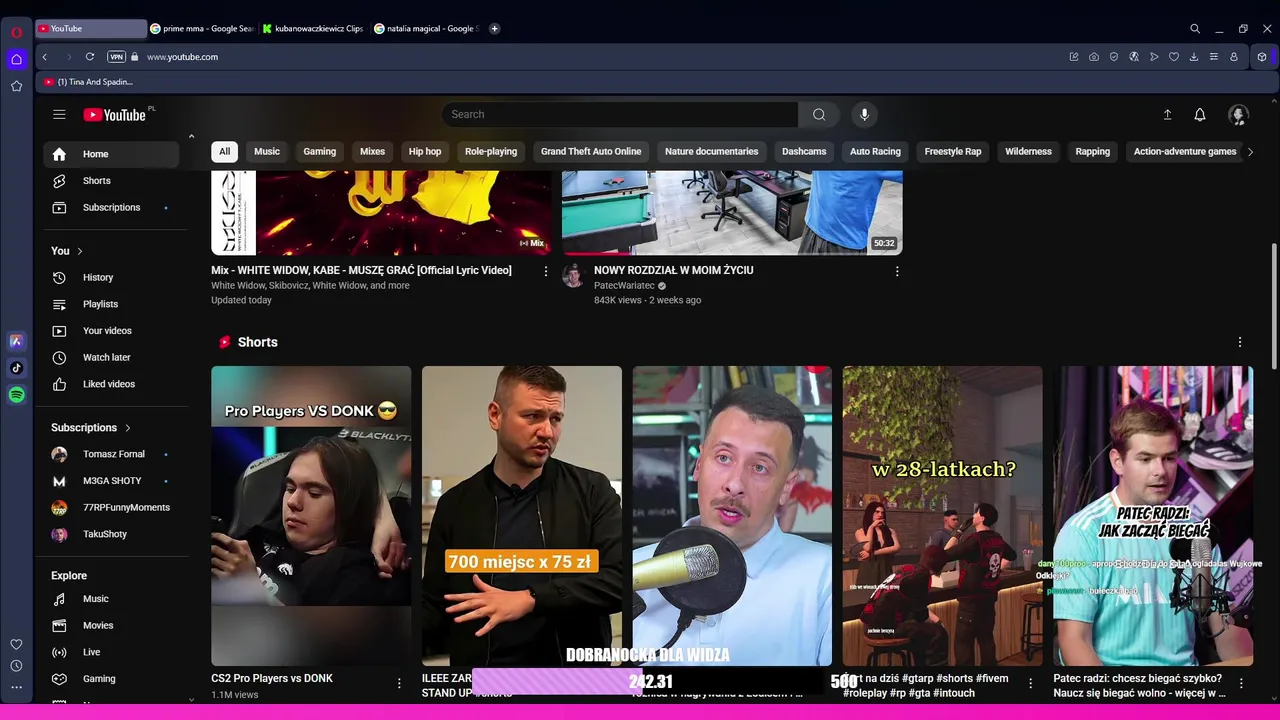The image size is (1280, 720).
Task: Open Live in Explore section
Action: click(x=111, y=652)
